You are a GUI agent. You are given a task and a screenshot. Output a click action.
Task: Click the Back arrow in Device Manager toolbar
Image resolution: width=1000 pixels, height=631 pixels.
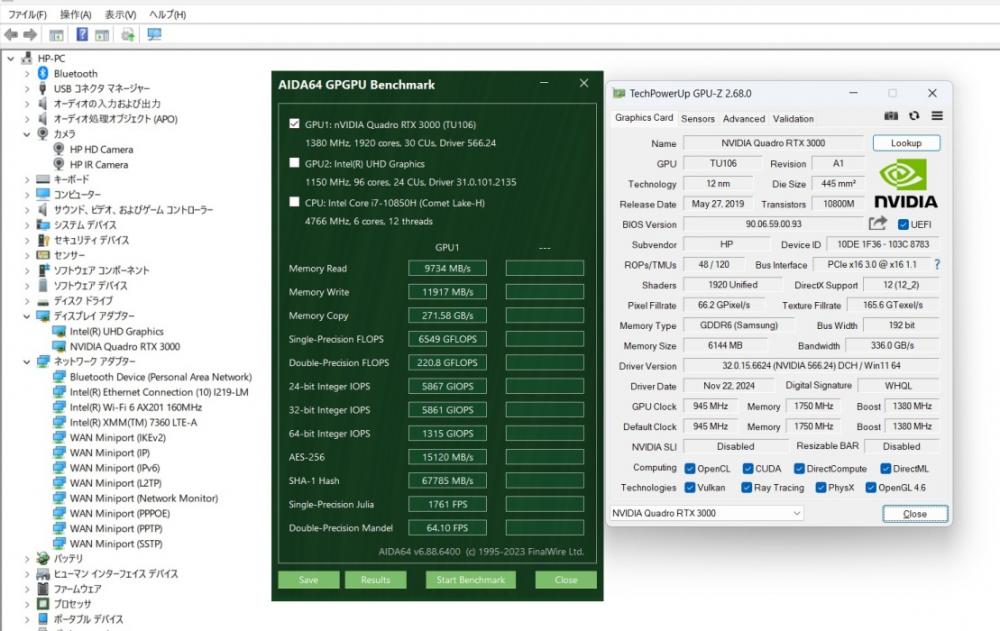point(11,34)
